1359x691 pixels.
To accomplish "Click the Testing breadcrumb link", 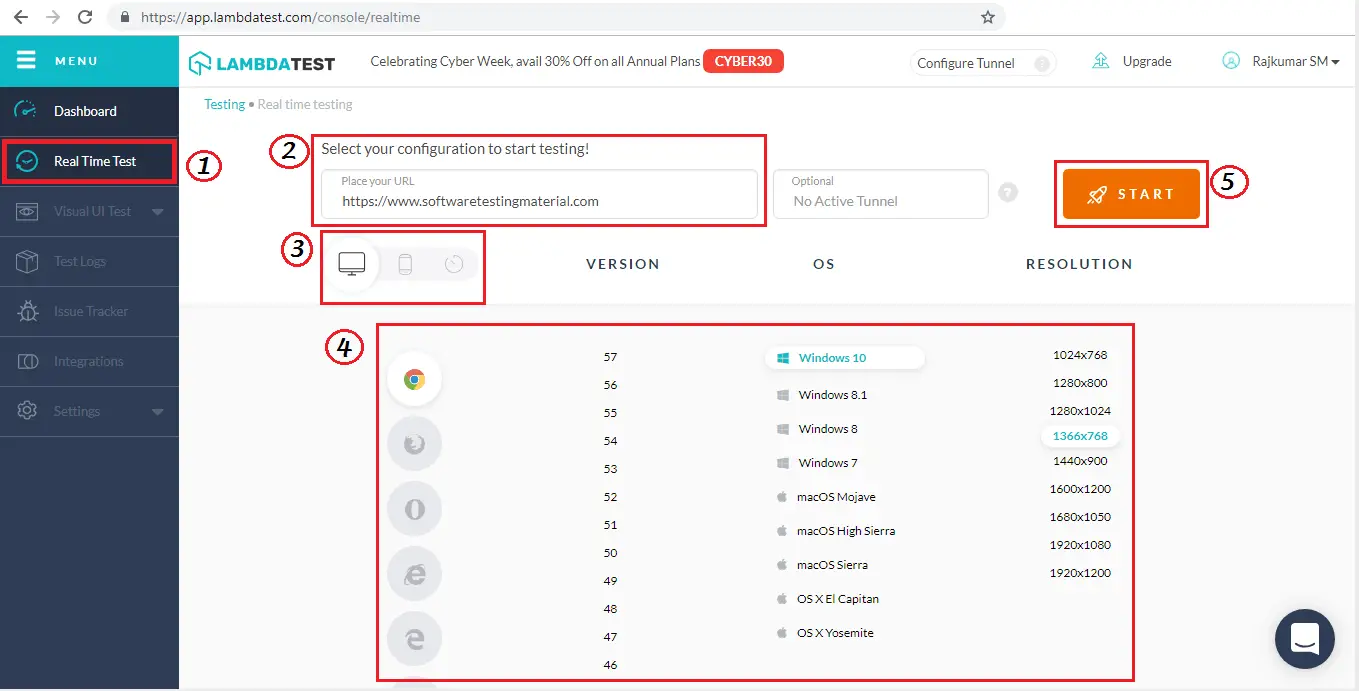I will [x=225, y=104].
